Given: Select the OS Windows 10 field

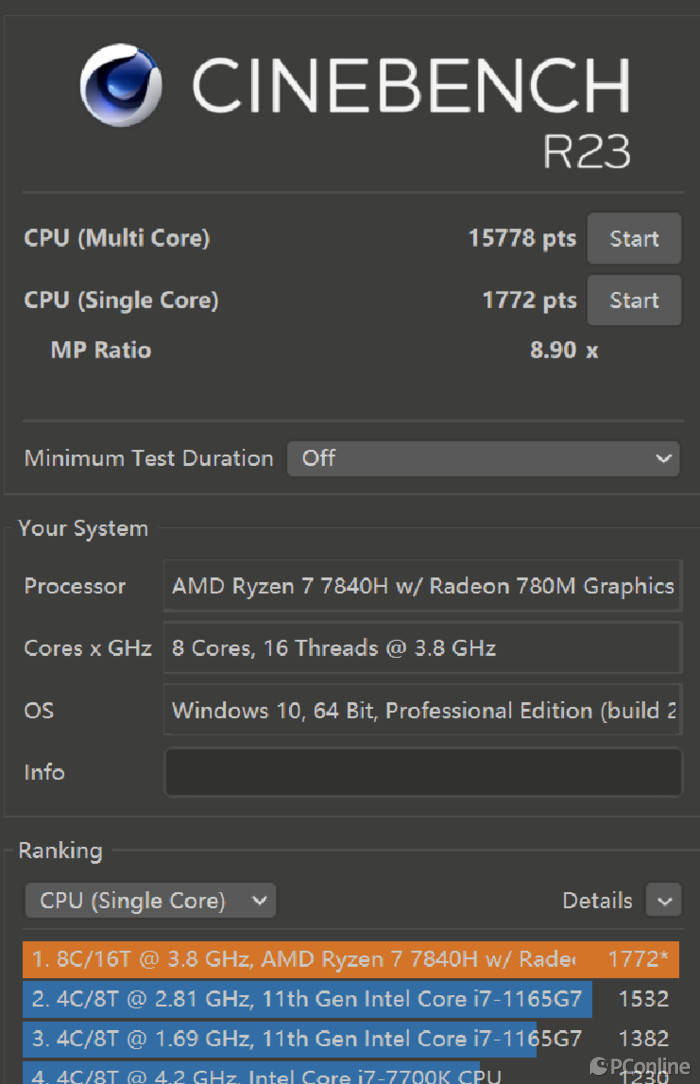Looking at the screenshot, I should point(423,710).
